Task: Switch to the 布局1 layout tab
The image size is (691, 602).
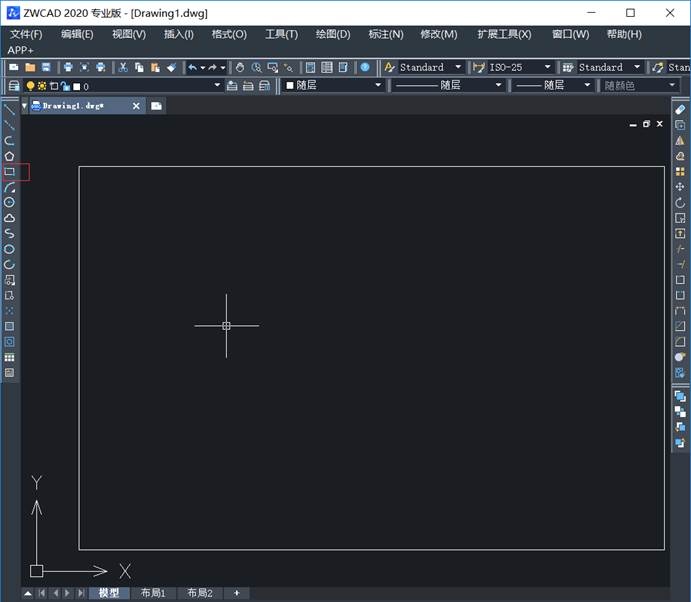Action: [x=153, y=593]
